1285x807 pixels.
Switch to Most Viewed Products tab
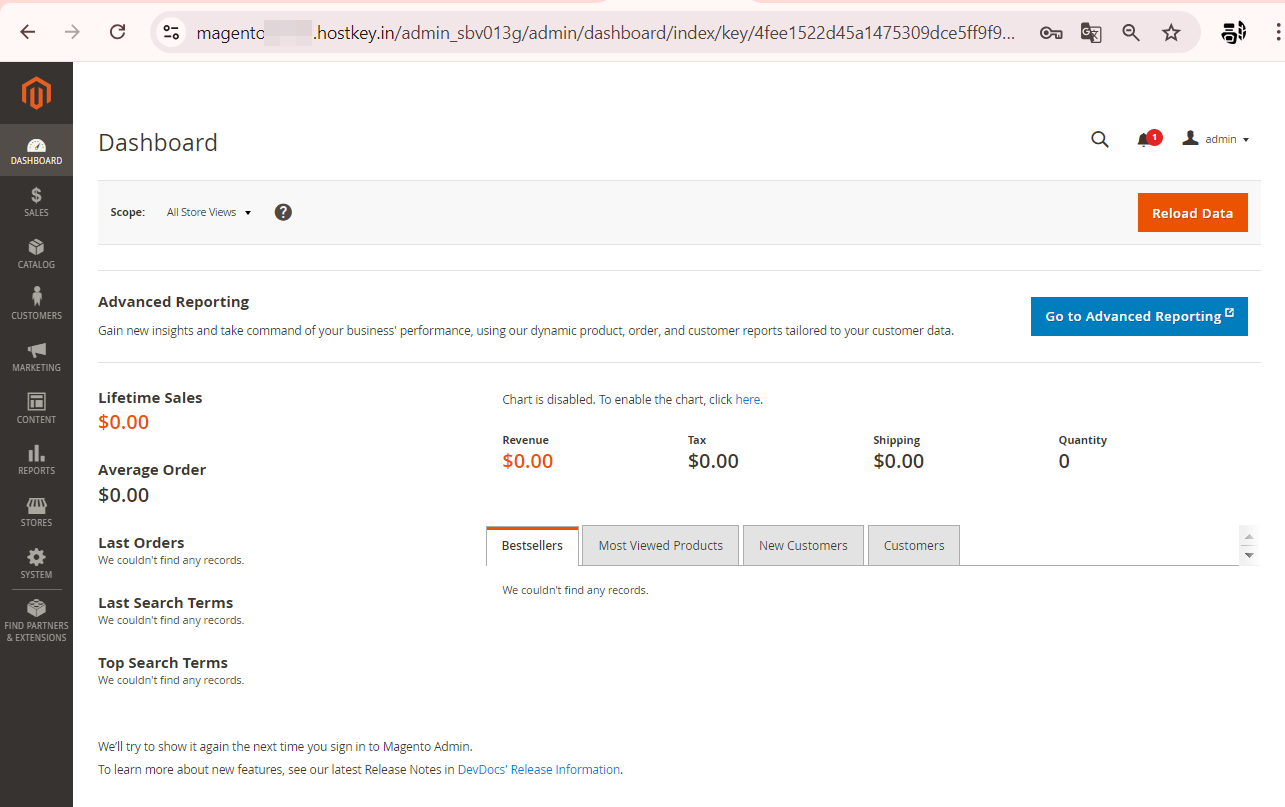tap(660, 546)
